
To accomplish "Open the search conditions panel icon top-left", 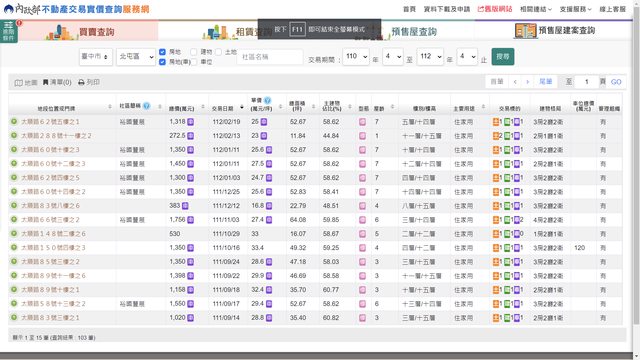I will (x=9, y=31).
